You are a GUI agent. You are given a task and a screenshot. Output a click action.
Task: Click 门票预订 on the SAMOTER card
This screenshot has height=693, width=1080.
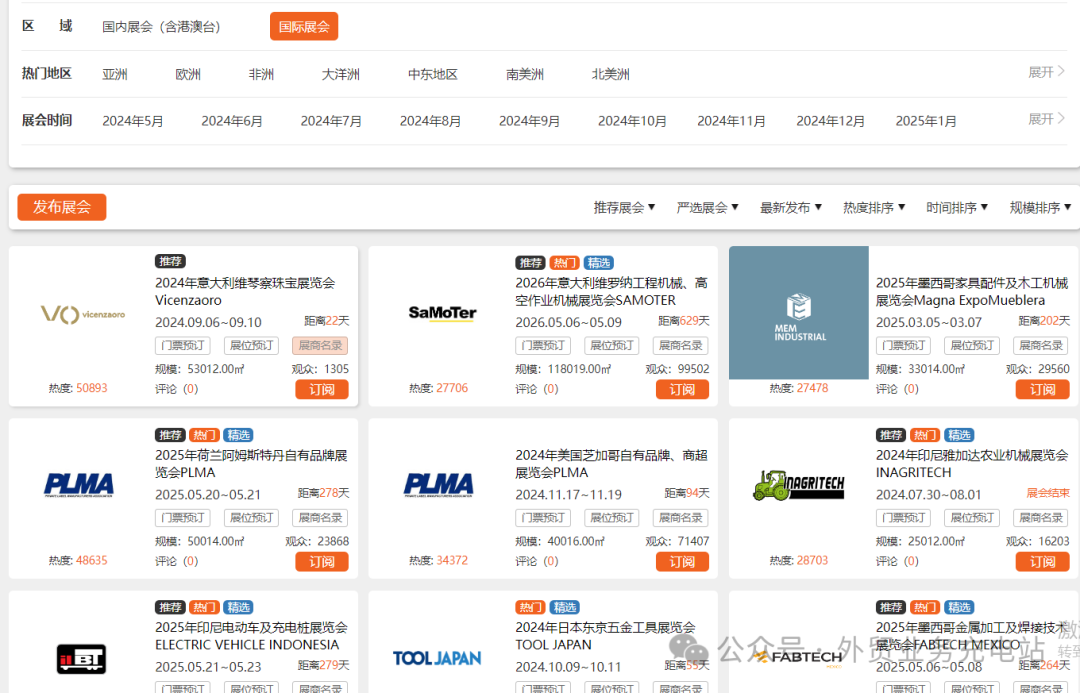(x=543, y=345)
